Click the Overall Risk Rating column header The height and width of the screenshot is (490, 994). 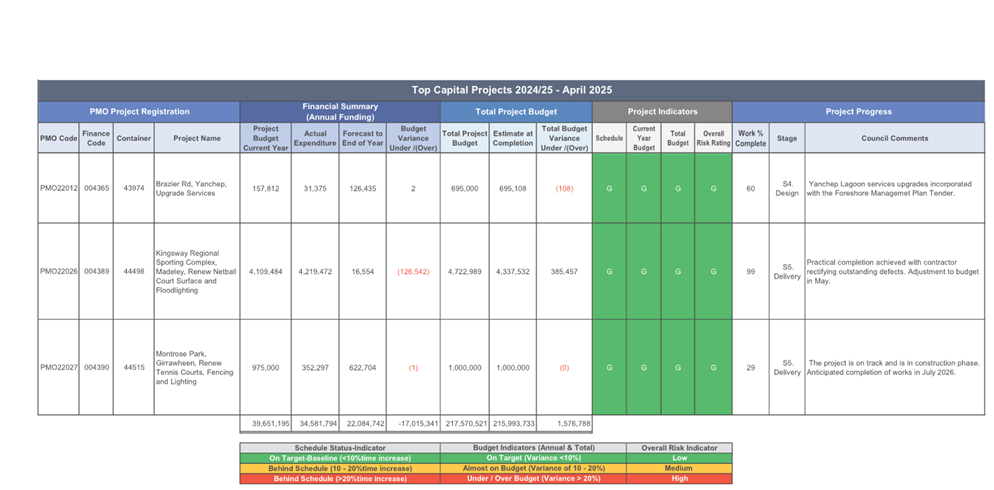point(713,138)
